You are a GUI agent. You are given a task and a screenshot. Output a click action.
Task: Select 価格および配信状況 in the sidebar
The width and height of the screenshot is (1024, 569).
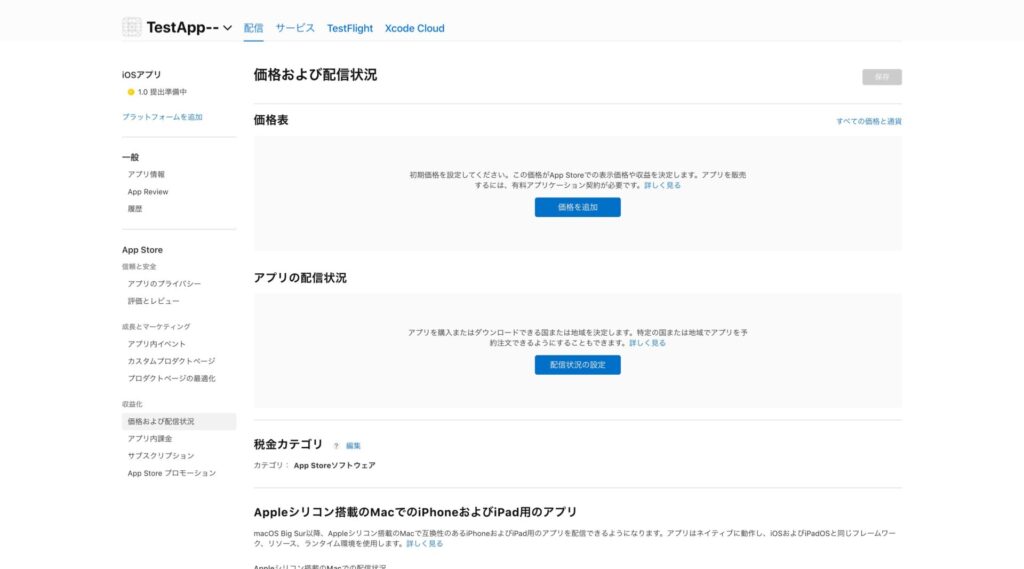(178, 421)
